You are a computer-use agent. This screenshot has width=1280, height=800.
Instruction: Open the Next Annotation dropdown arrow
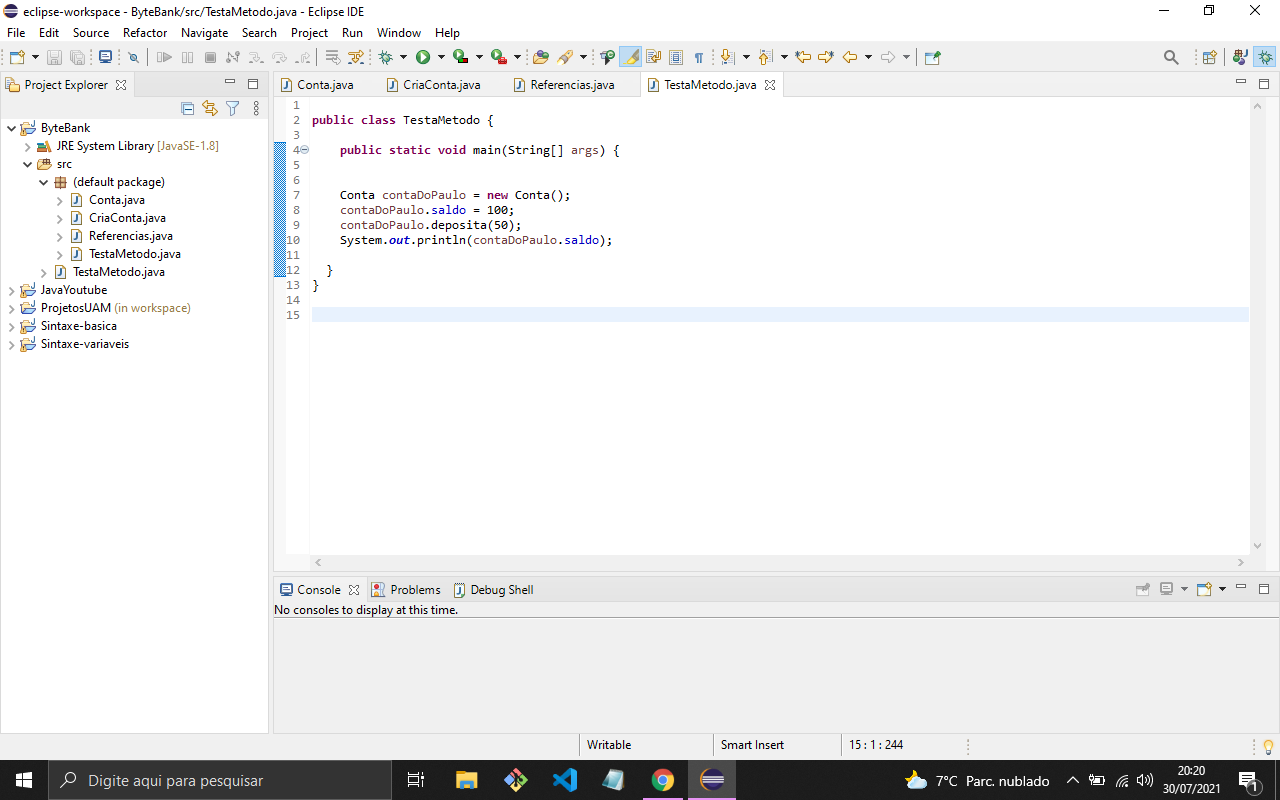tap(746, 58)
